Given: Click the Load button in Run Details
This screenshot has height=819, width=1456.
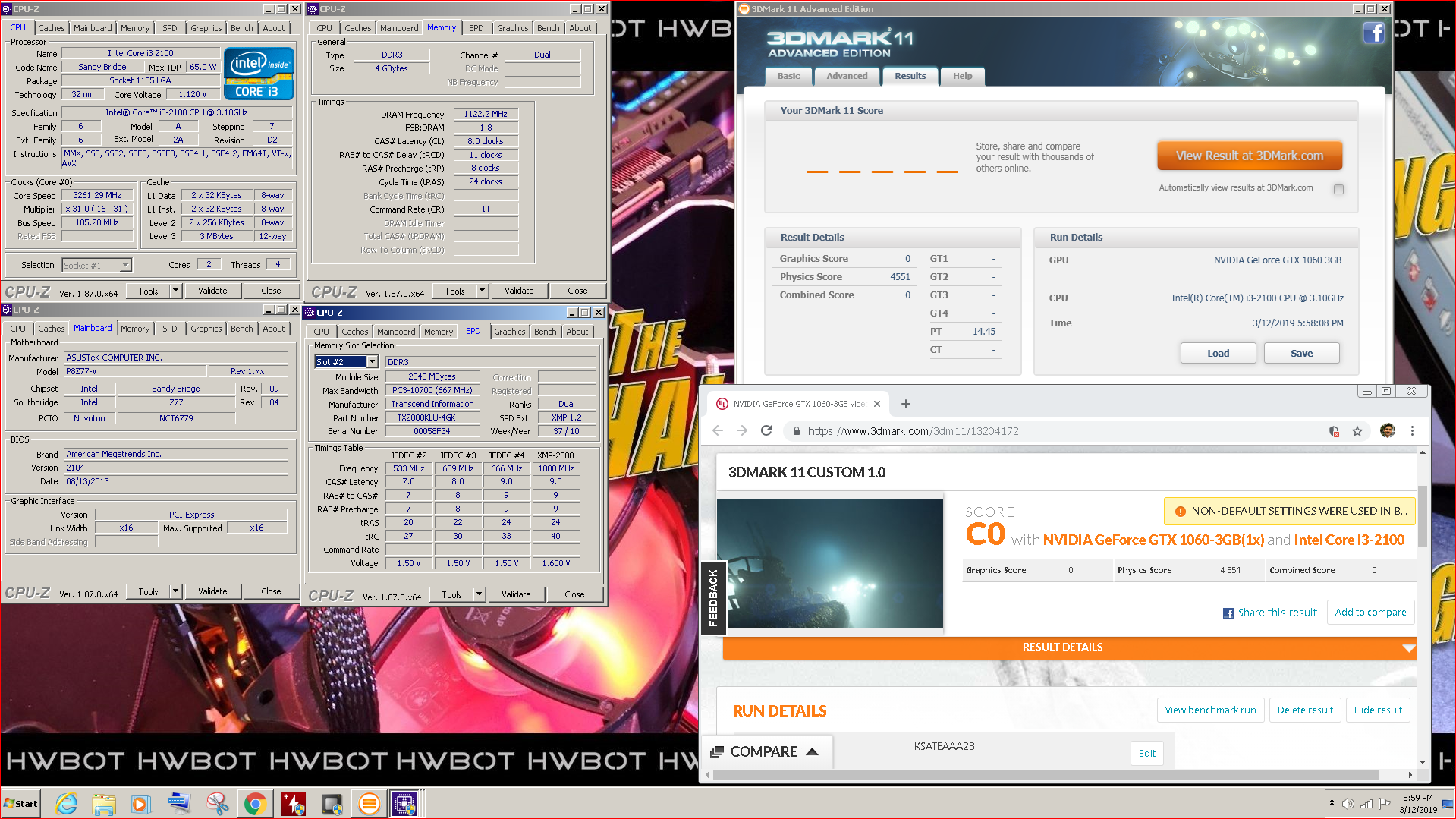Looking at the screenshot, I should click(x=1218, y=353).
